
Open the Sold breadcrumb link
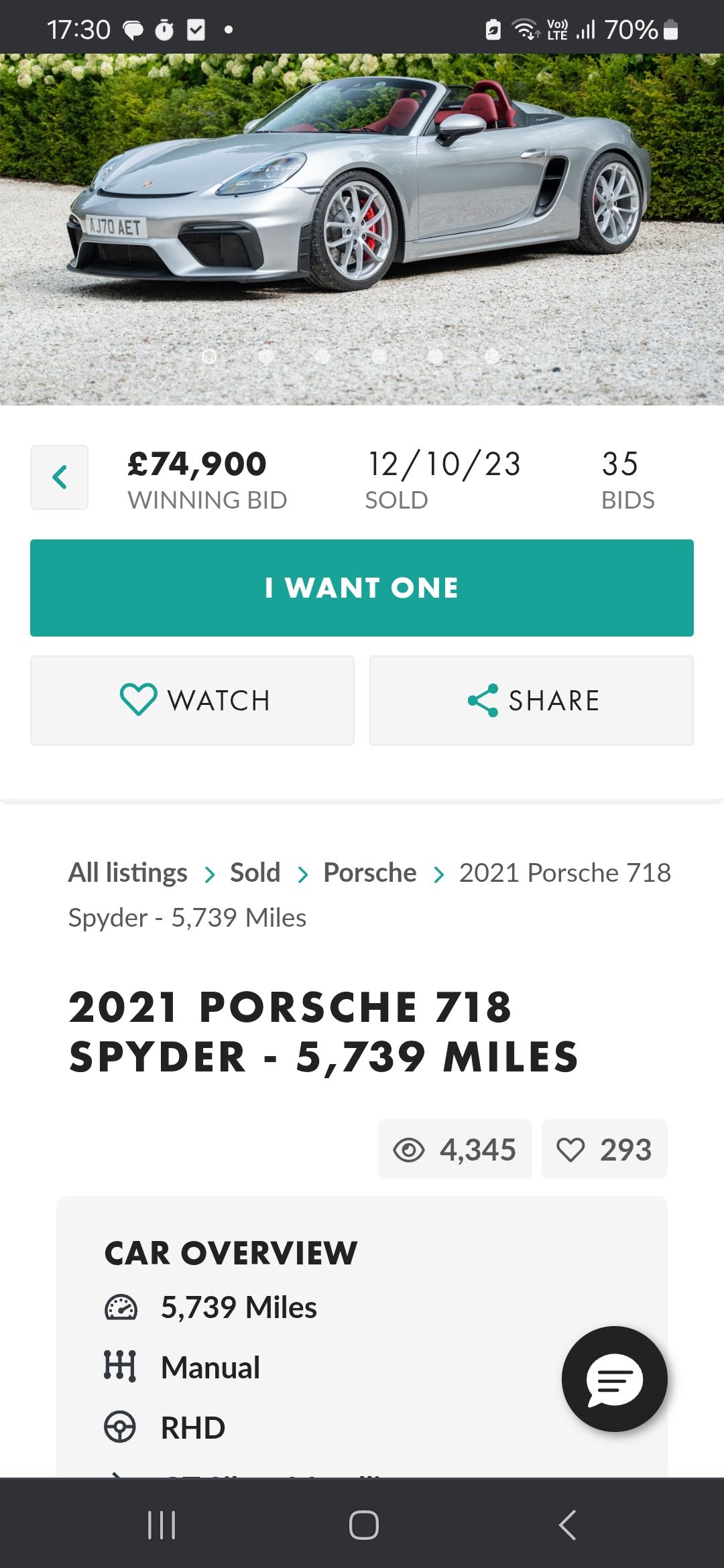click(255, 872)
